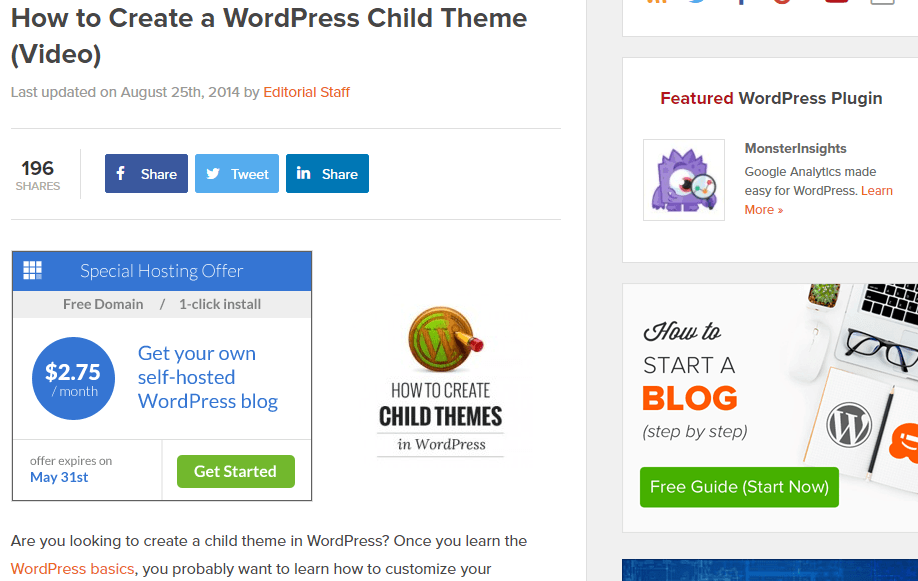Click the Get your own self-hosted WordPress blog text
This screenshot has height=581, width=918.
[208, 377]
